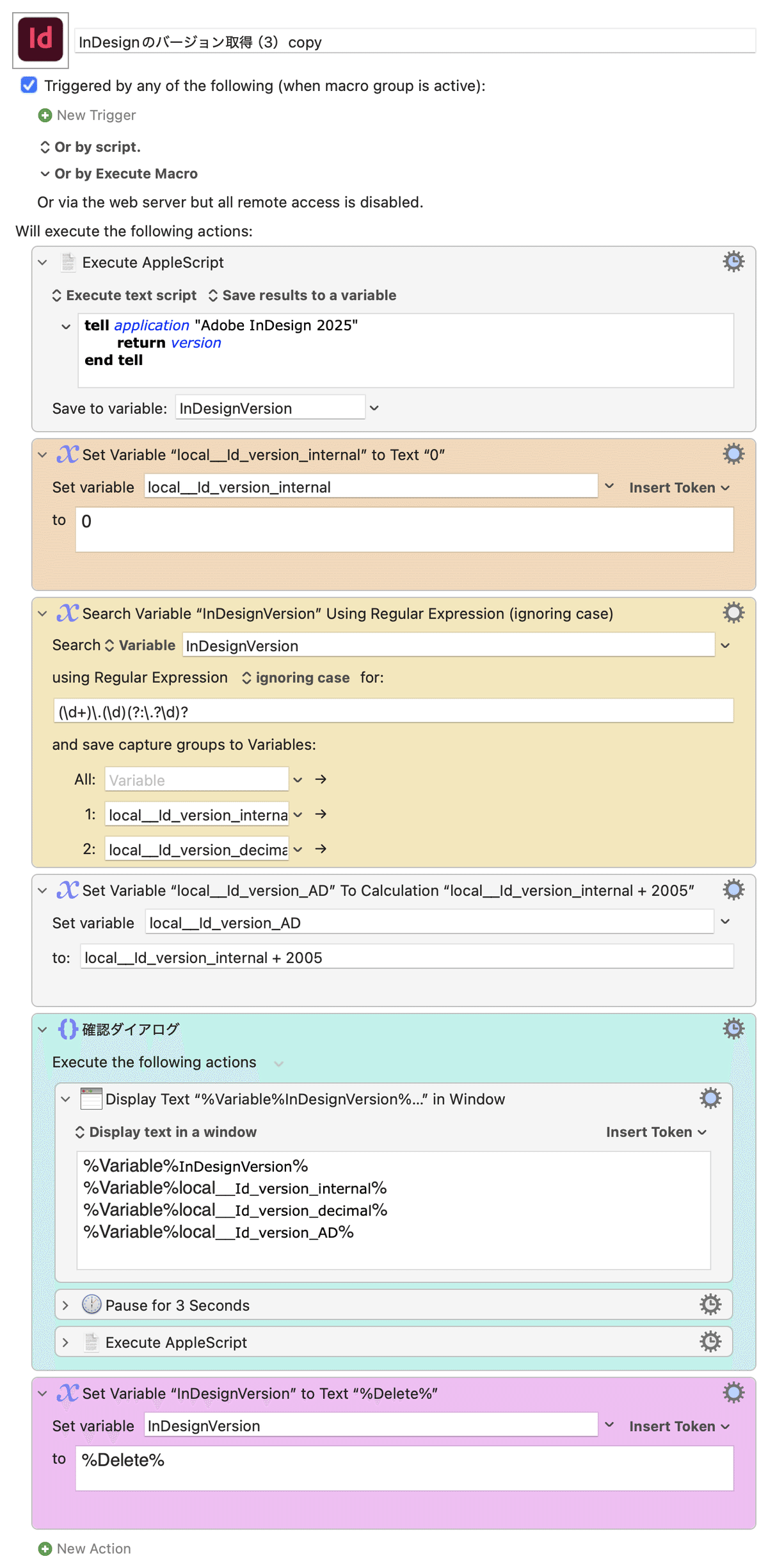Collapse the Display Text action
768x1568 pixels.
coord(65,1099)
